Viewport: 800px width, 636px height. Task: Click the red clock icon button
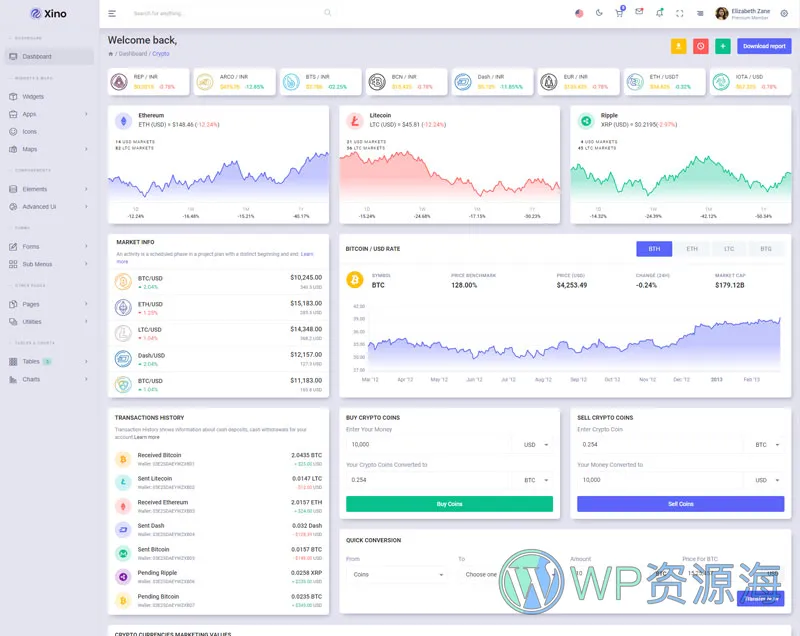pos(701,46)
